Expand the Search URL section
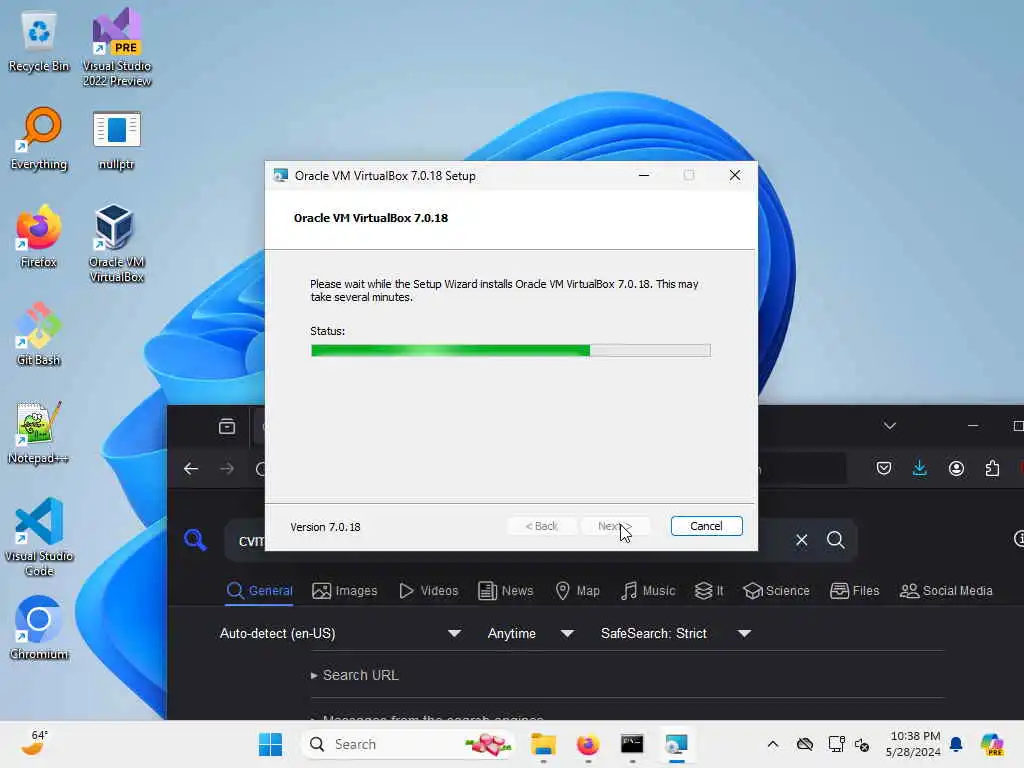This screenshot has height=768, width=1024. coord(355,675)
